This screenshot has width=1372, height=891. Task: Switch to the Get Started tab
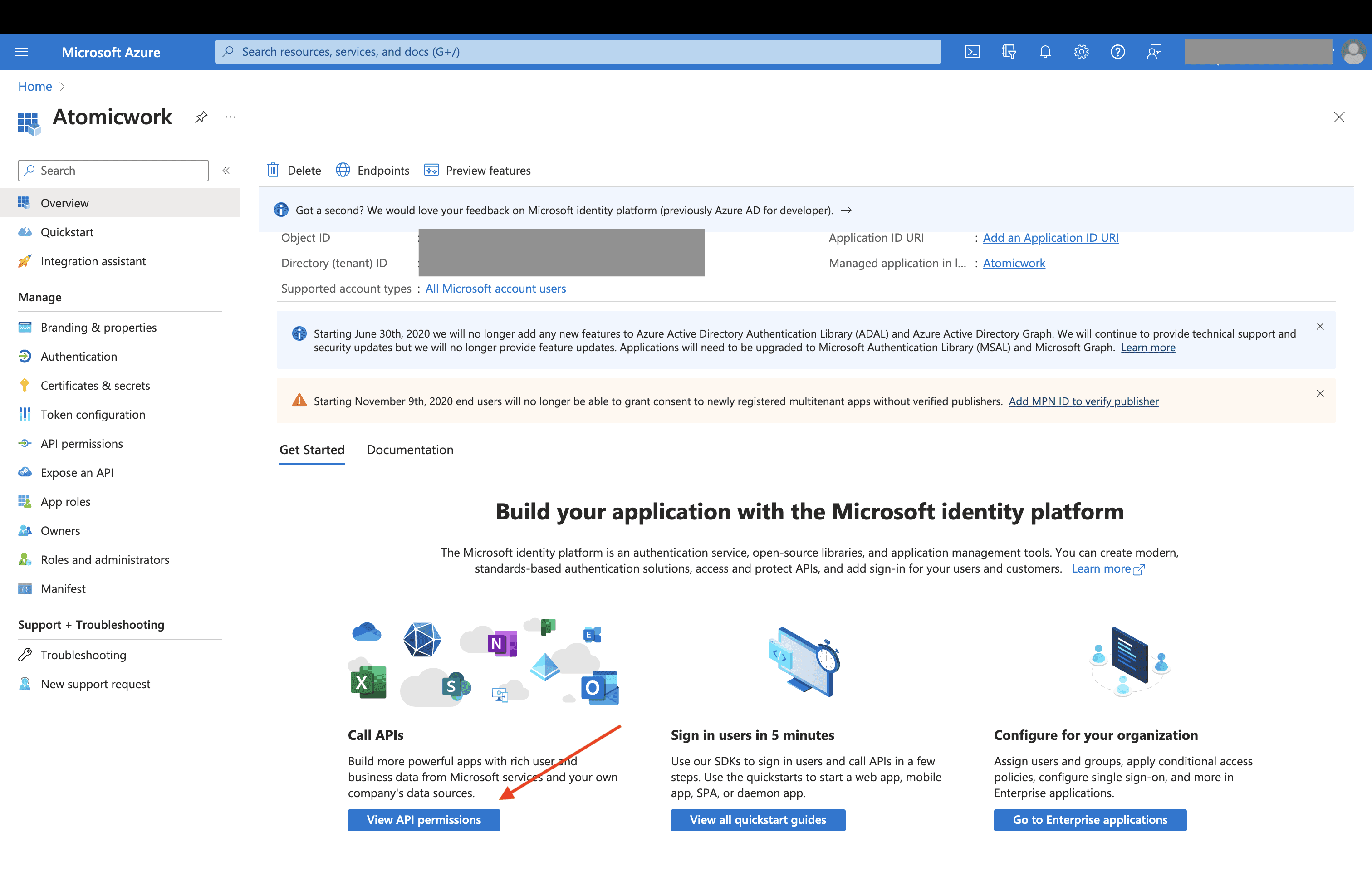(312, 450)
